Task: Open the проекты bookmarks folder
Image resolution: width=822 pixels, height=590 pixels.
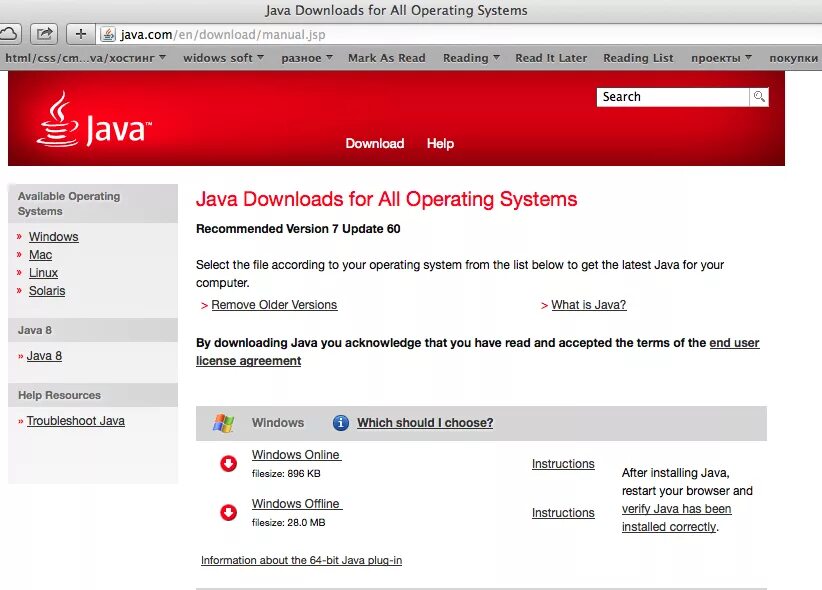Action: [x=721, y=58]
